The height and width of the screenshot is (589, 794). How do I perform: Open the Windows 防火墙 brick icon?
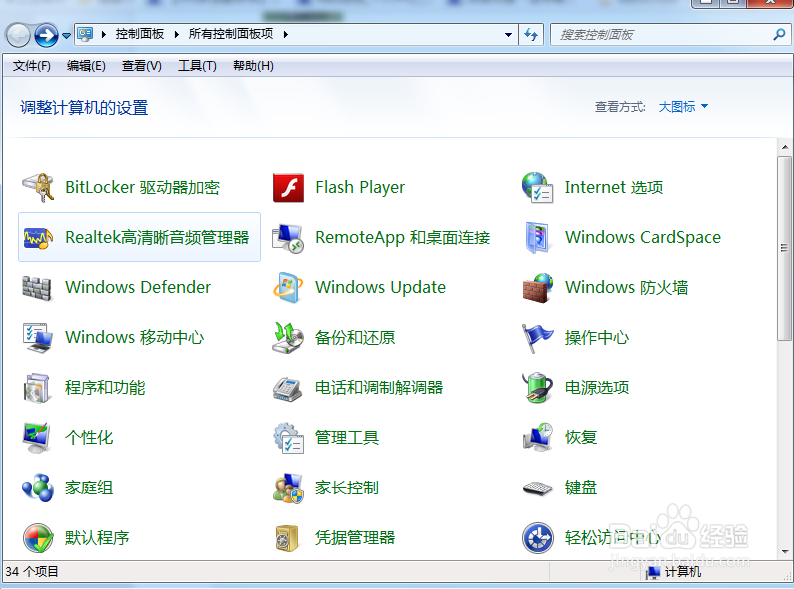click(537, 288)
